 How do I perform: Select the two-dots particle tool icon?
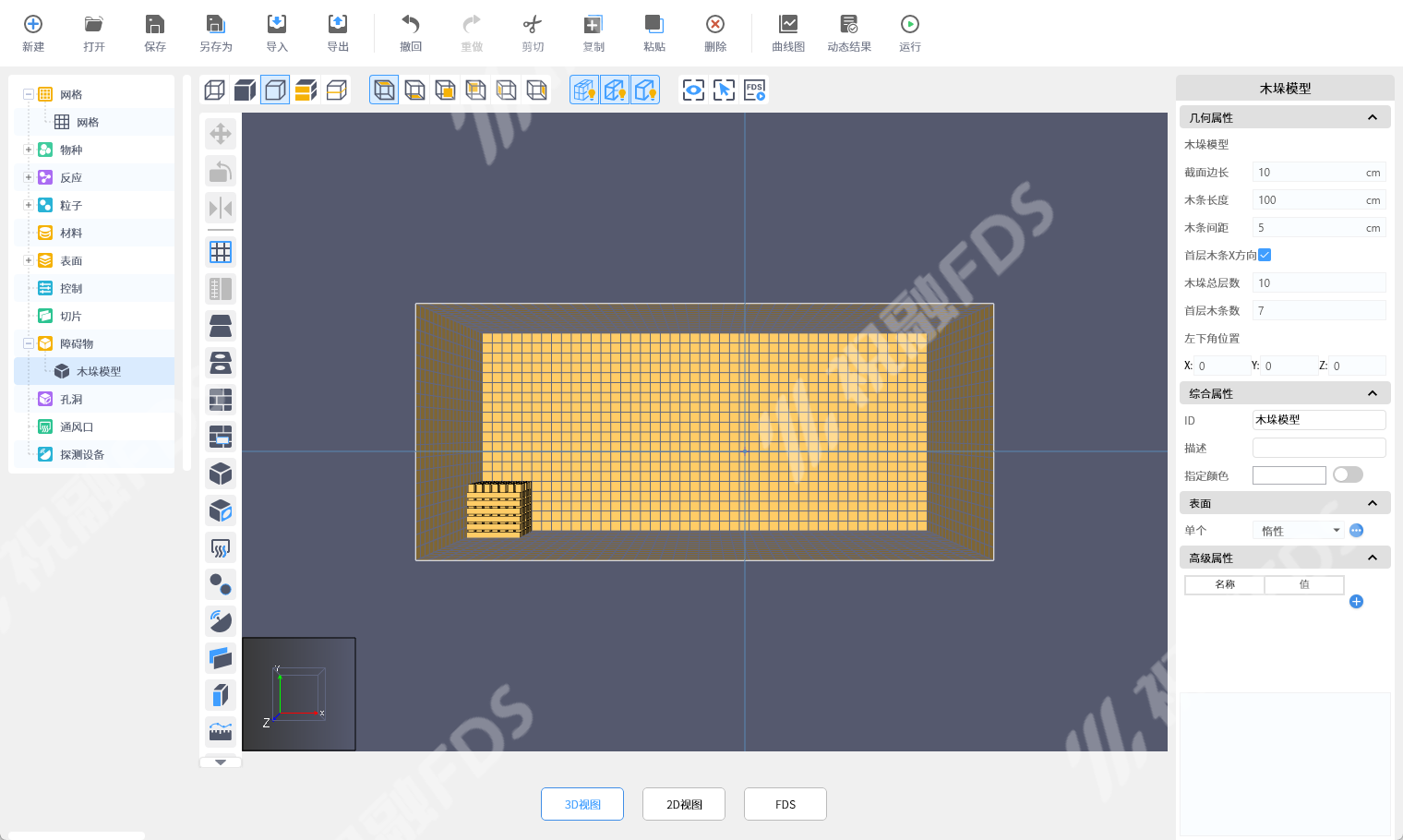221,584
